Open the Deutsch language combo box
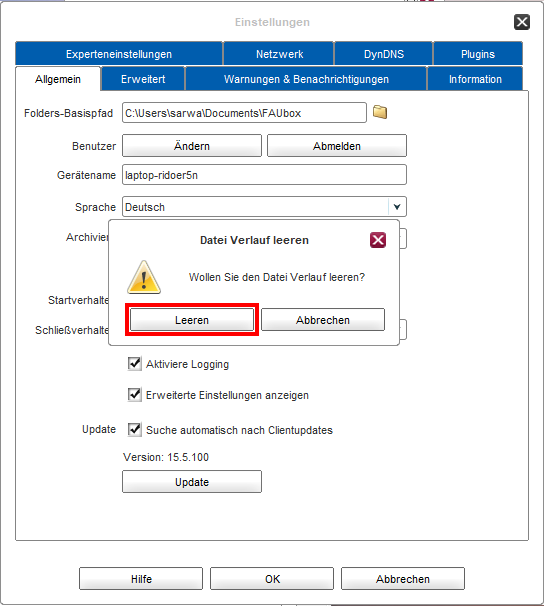 pyautogui.click(x=264, y=207)
